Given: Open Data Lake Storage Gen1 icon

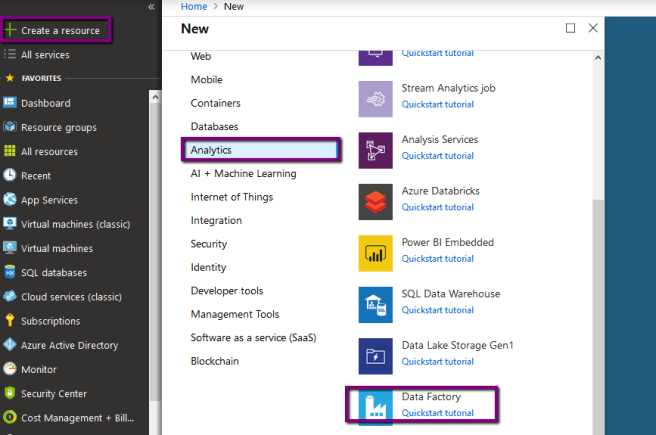Looking at the screenshot, I should 375,355.
